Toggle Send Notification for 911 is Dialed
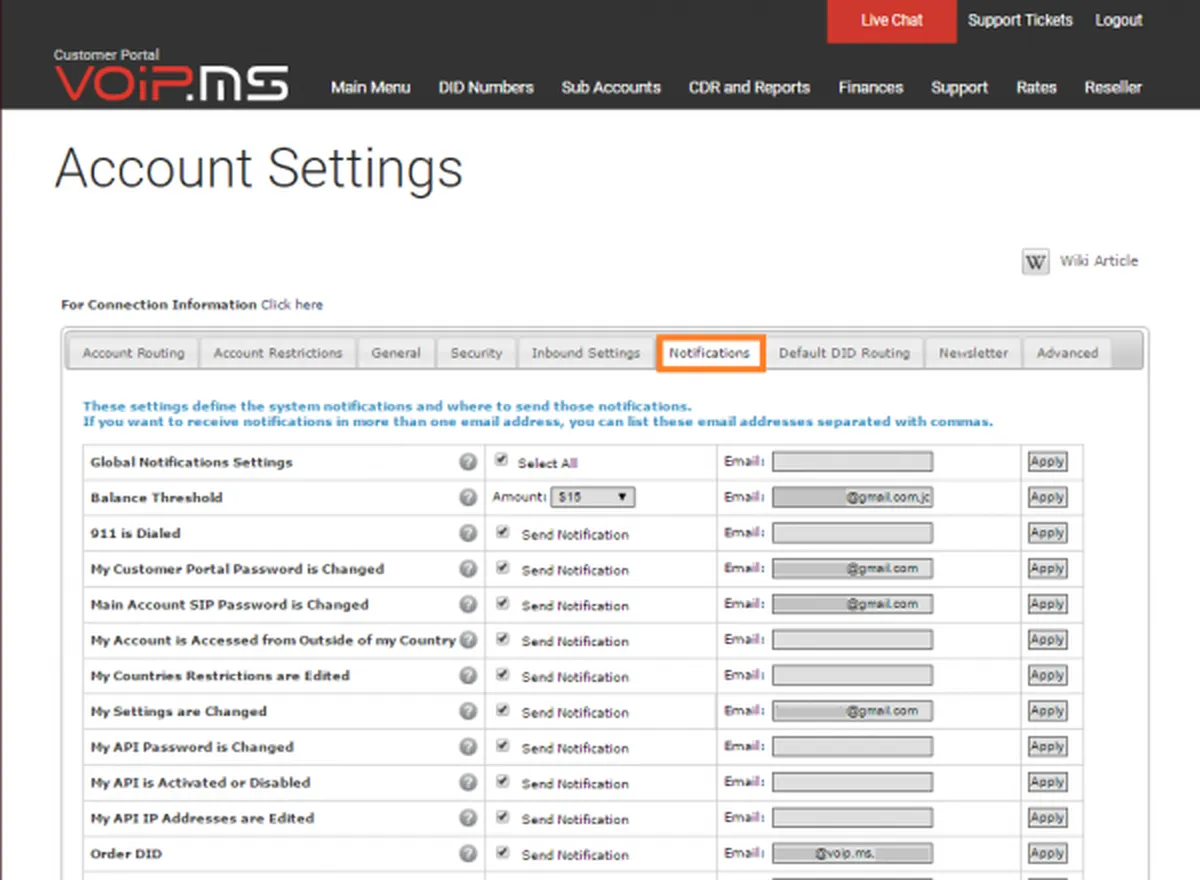Screen dimensions: 1200x880 point(502,532)
